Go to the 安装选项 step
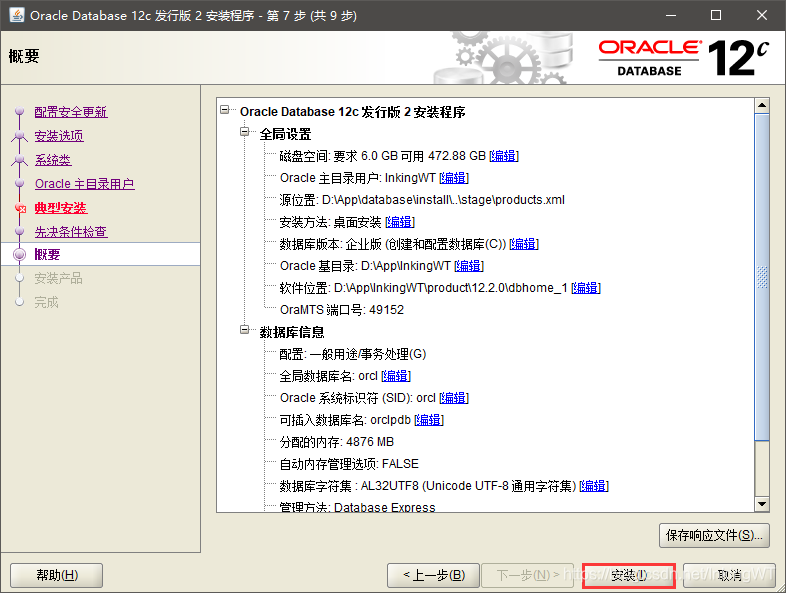 [x=59, y=136]
